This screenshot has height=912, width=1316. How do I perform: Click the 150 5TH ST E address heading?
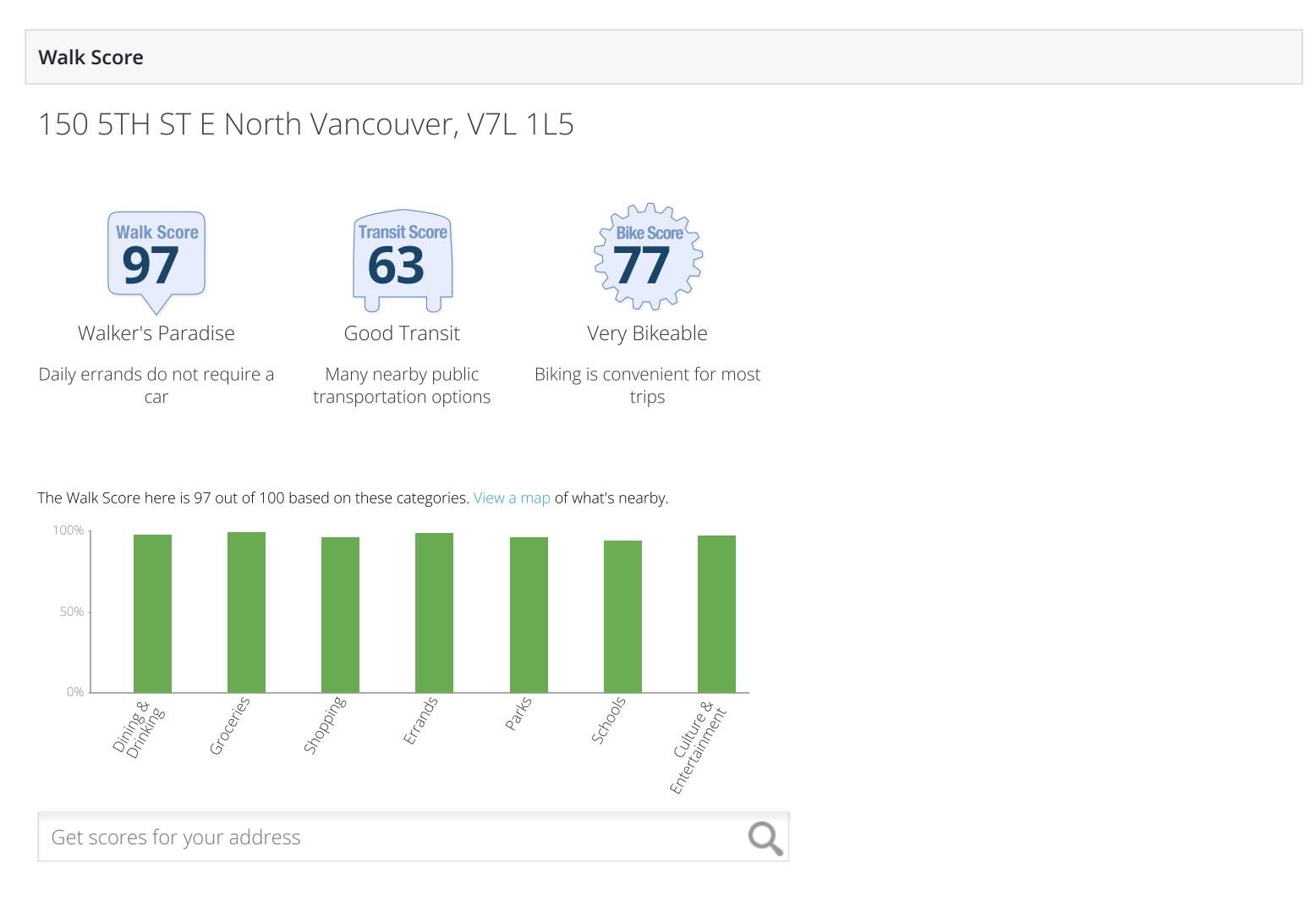tap(305, 124)
